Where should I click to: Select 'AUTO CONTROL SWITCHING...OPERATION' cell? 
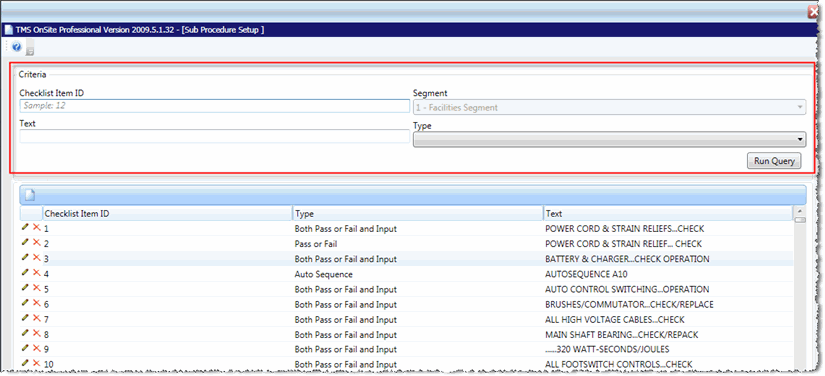click(627, 289)
